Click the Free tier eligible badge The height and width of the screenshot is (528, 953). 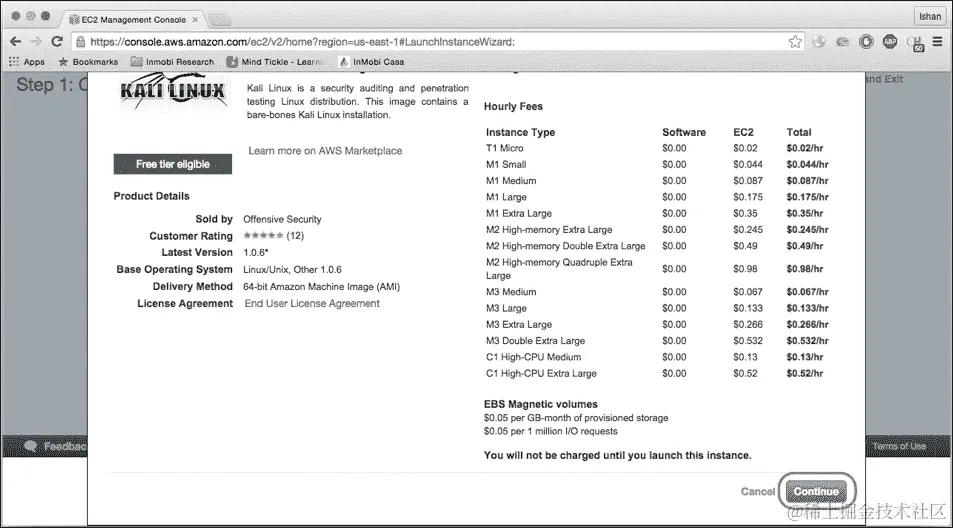click(x=173, y=164)
